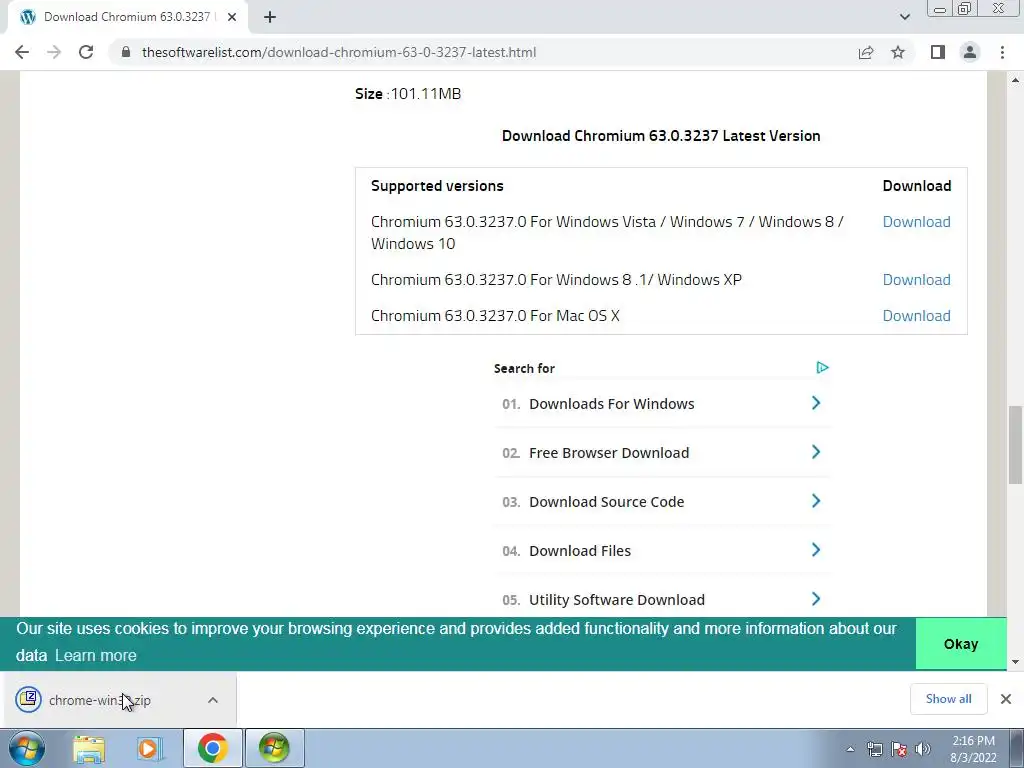Open Windows Explorer from the taskbar
This screenshot has width=1024, height=768.
(89, 748)
